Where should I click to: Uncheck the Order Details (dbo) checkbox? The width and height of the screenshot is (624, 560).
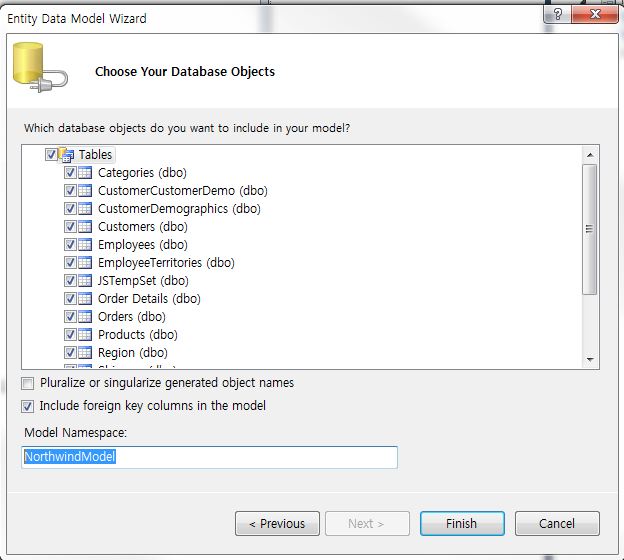tap(70, 299)
